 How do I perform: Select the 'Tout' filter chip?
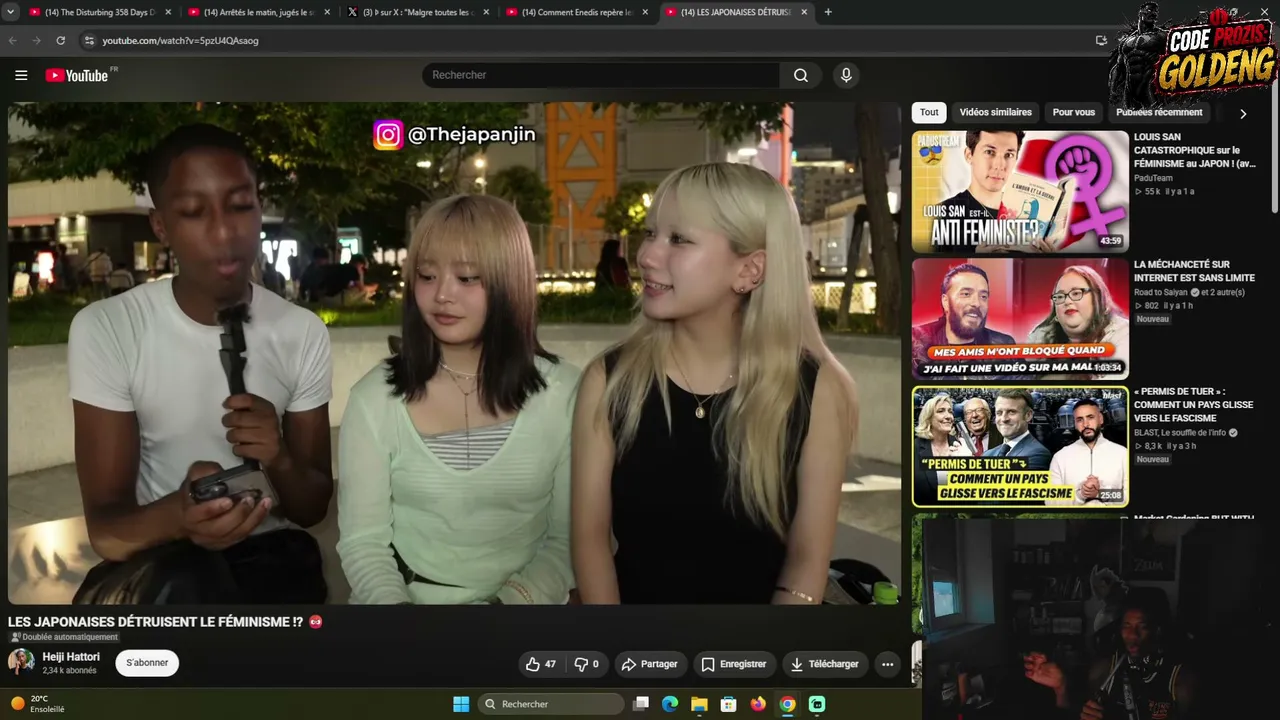point(929,113)
